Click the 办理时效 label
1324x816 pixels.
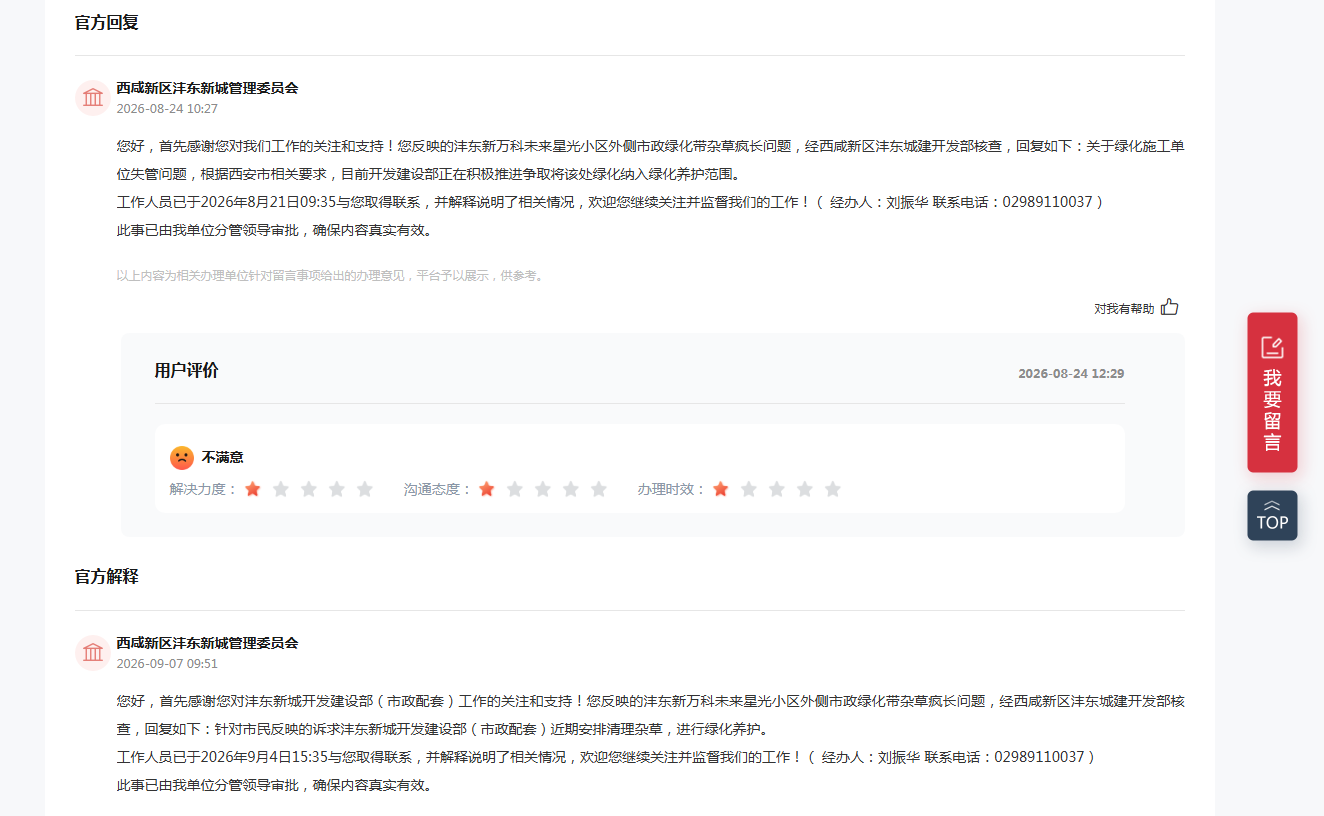(672, 489)
